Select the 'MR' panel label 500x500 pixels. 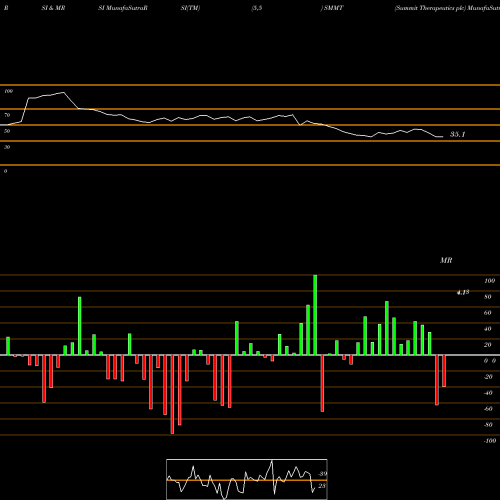tap(446, 260)
